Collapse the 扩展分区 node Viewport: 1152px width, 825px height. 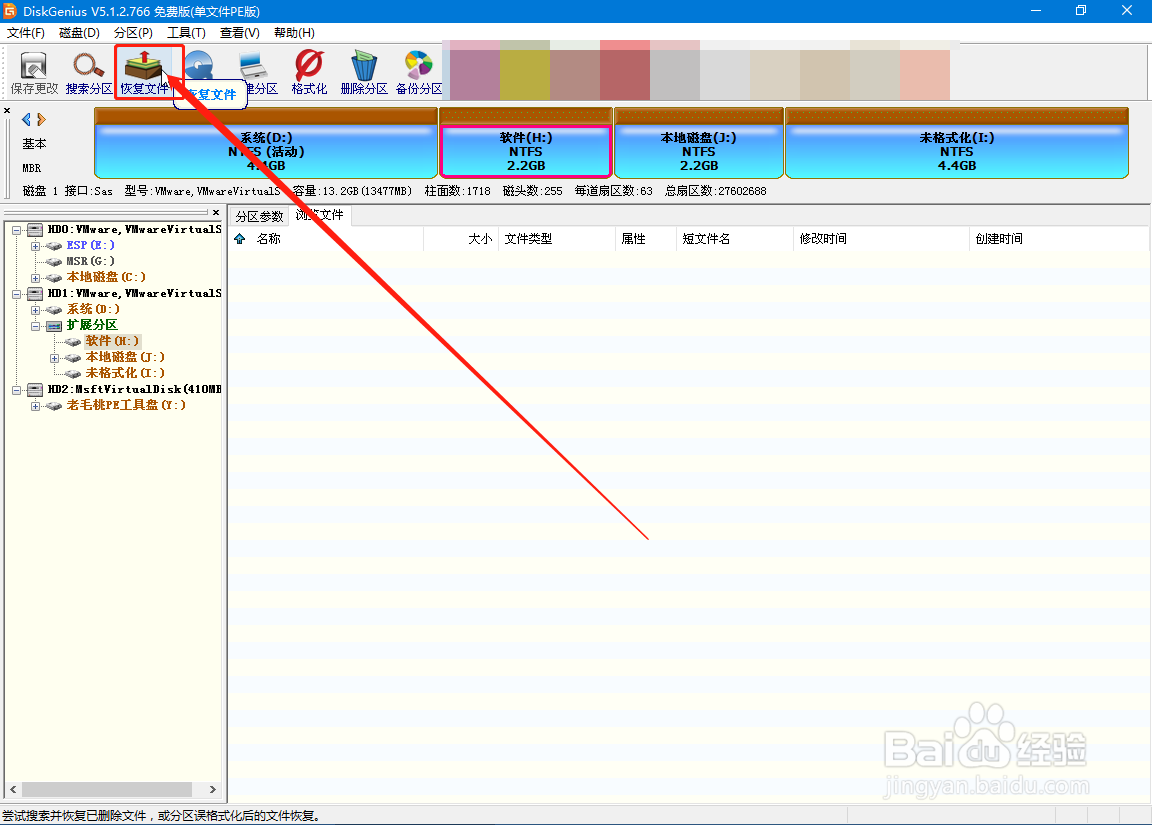pos(35,326)
